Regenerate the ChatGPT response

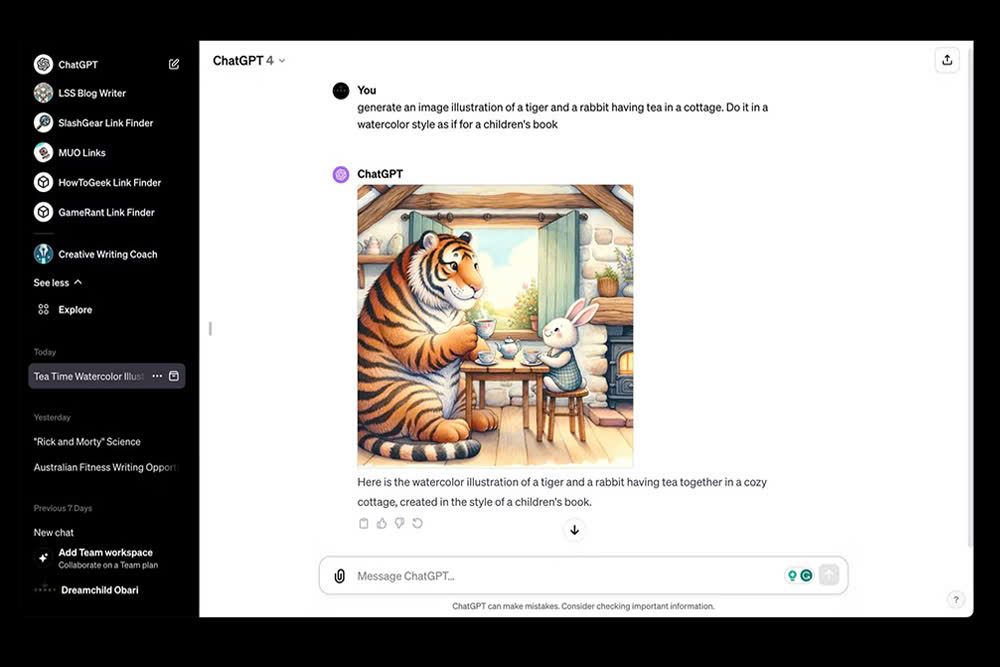417,524
